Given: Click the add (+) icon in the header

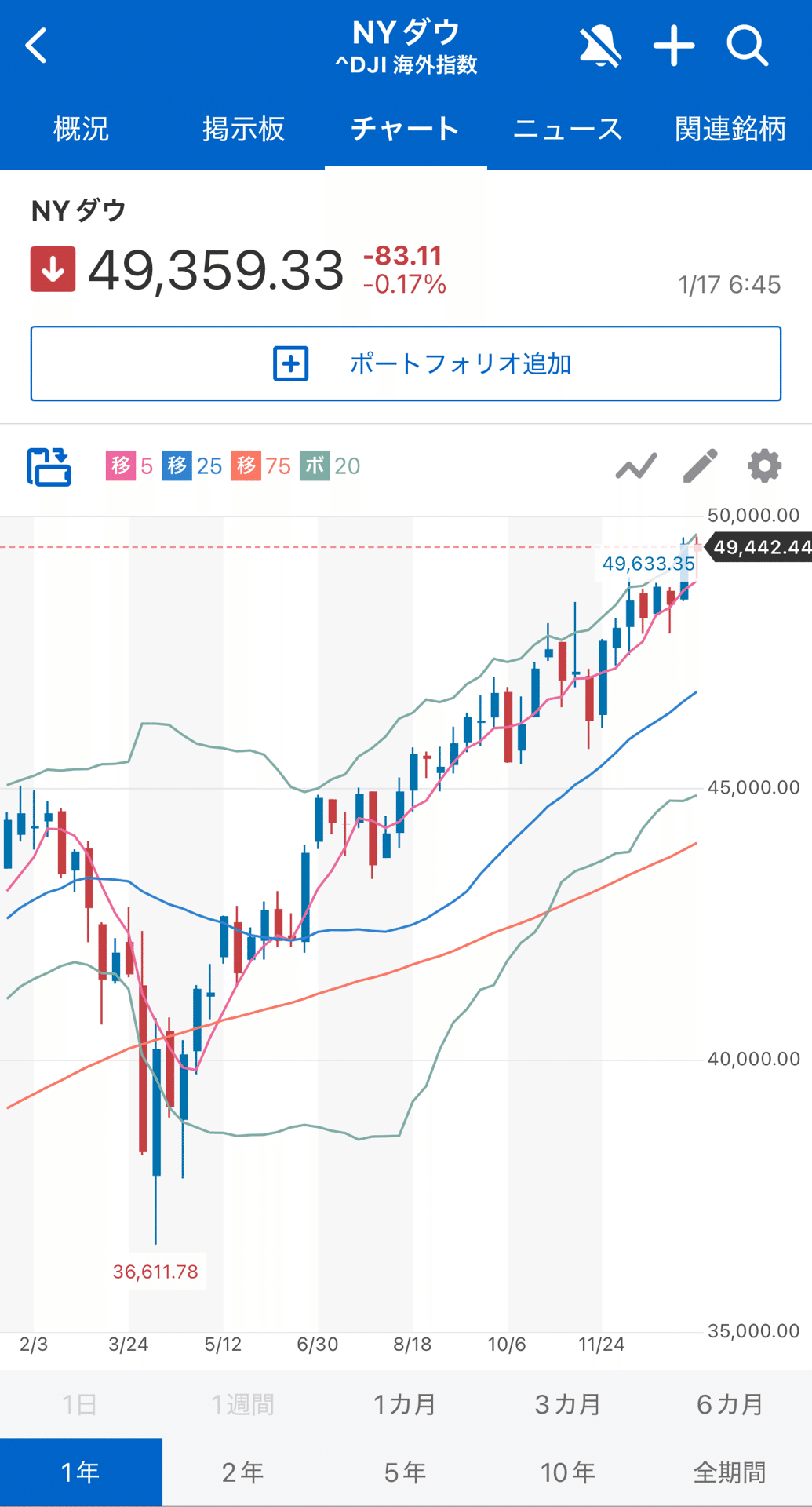Looking at the screenshot, I should (x=673, y=46).
